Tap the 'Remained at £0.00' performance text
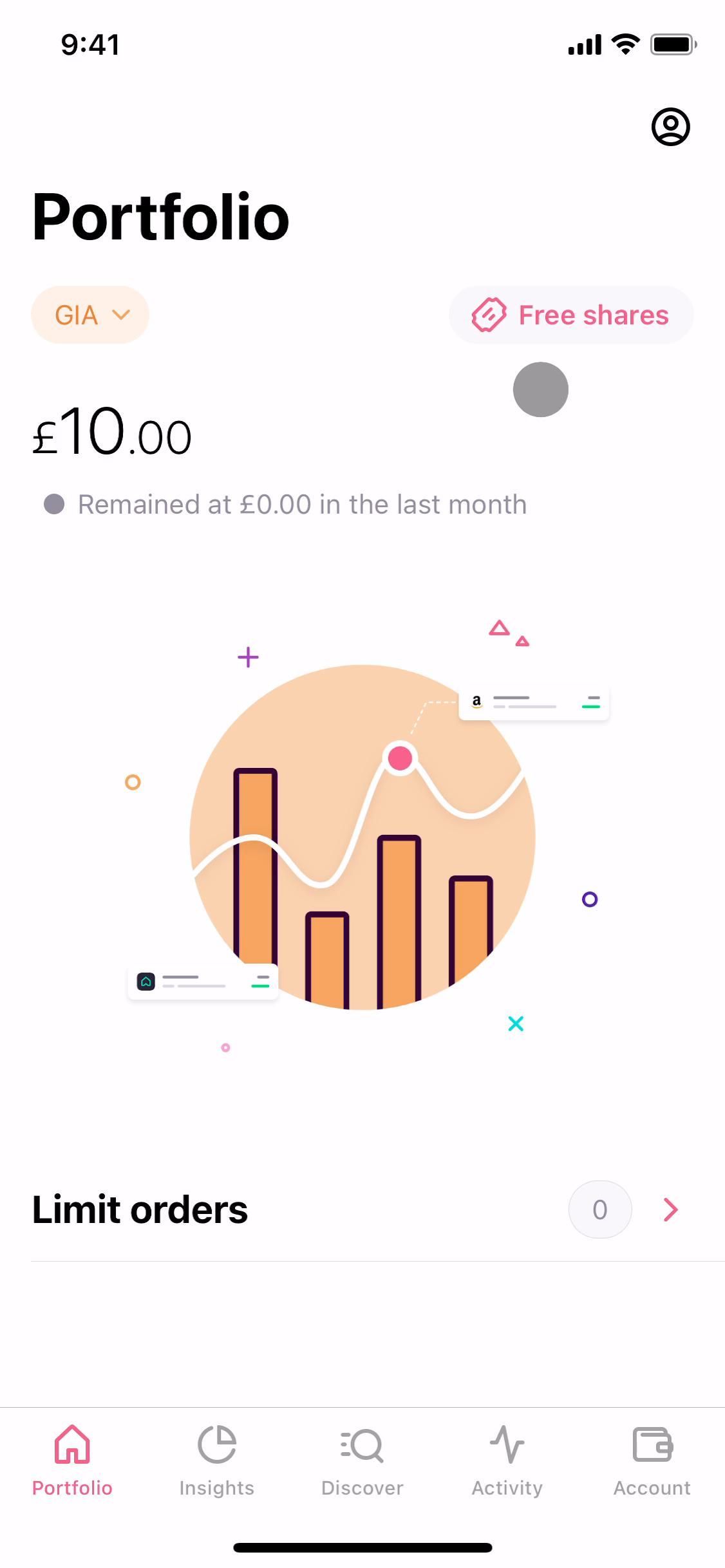This screenshot has height=1568, width=725. (x=302, y=505)
